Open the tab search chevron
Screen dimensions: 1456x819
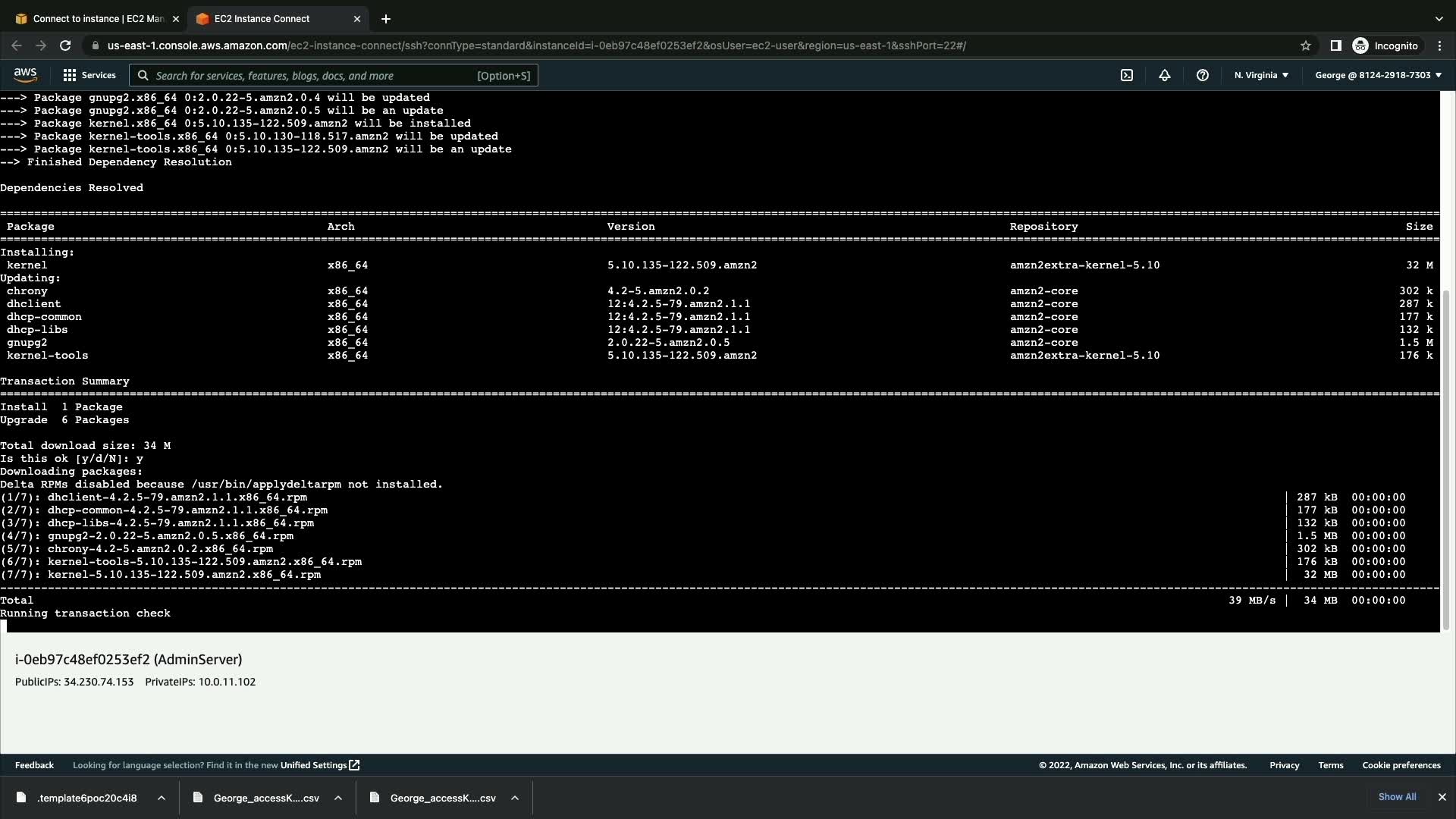click(x=1439, y=18)
